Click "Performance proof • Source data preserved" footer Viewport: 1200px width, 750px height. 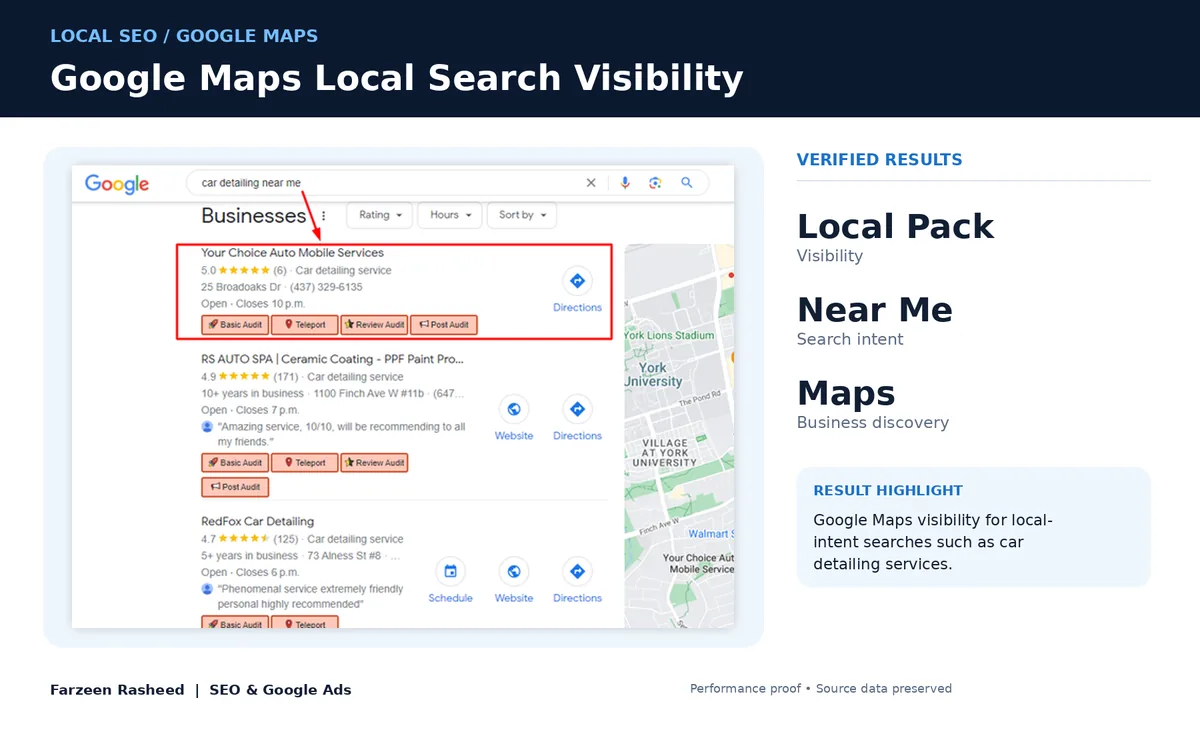pos(821,689)
